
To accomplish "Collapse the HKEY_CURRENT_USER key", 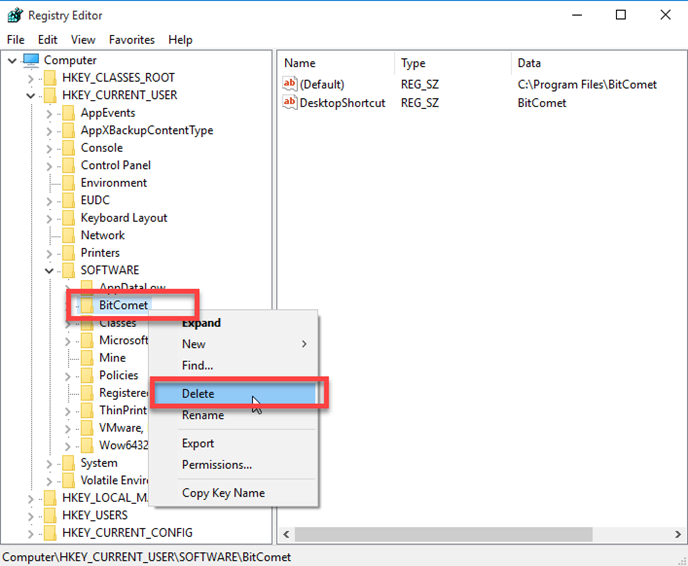I will pyautogui.click(x=30, y=96).
